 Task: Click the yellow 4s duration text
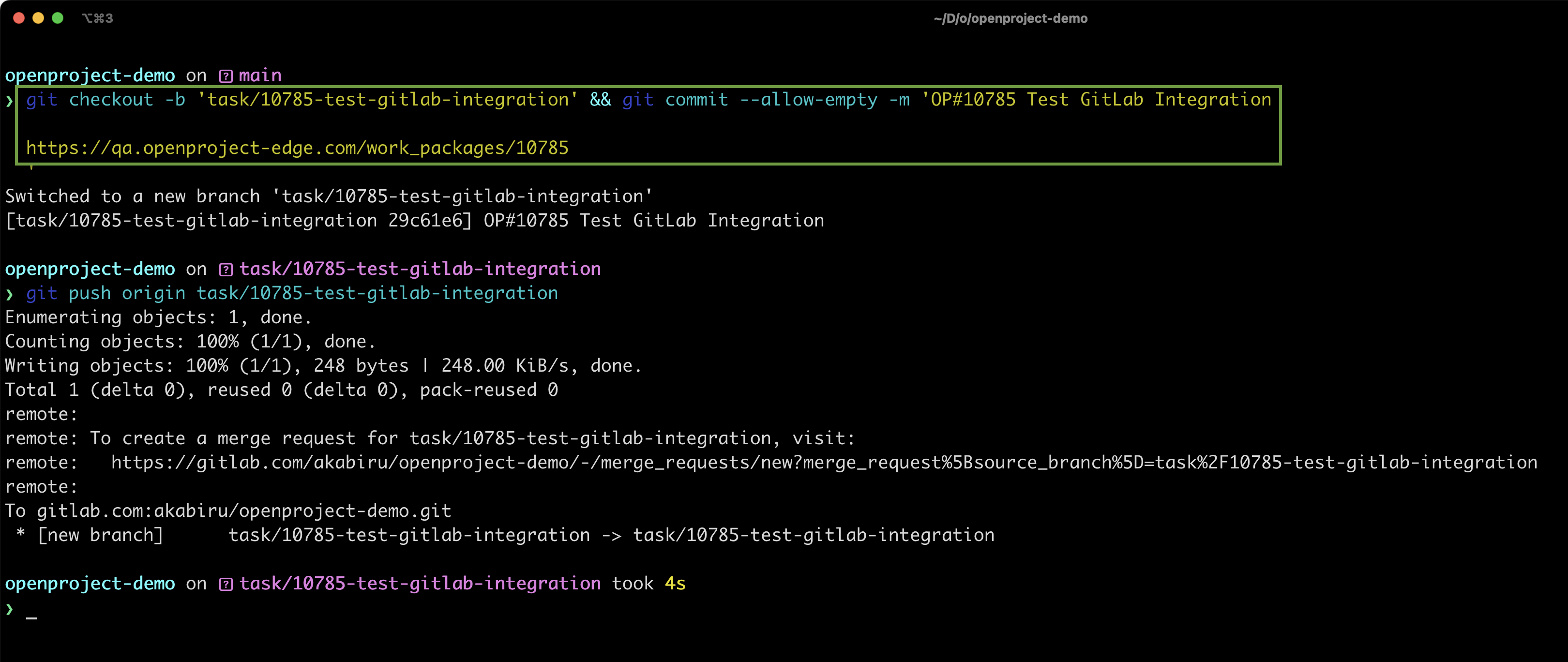point(675,584)
